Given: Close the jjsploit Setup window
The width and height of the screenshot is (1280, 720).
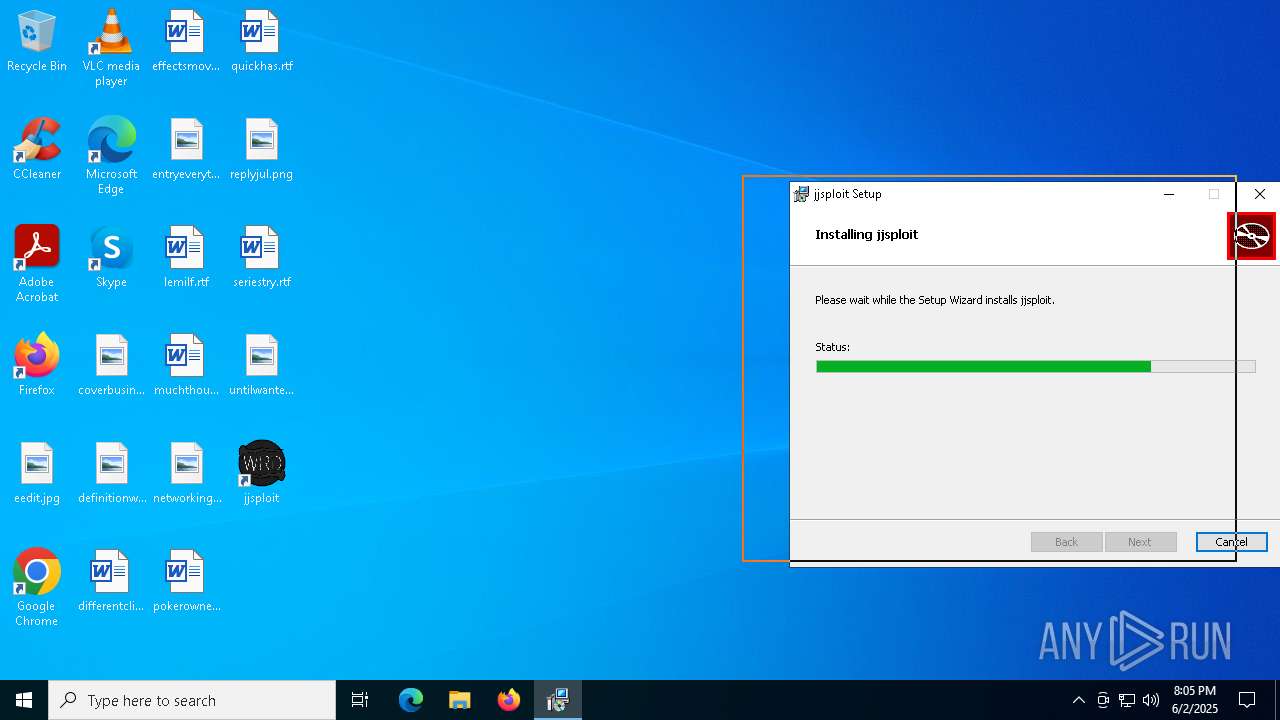Looking at the screenshot, I should point(1260,194).
